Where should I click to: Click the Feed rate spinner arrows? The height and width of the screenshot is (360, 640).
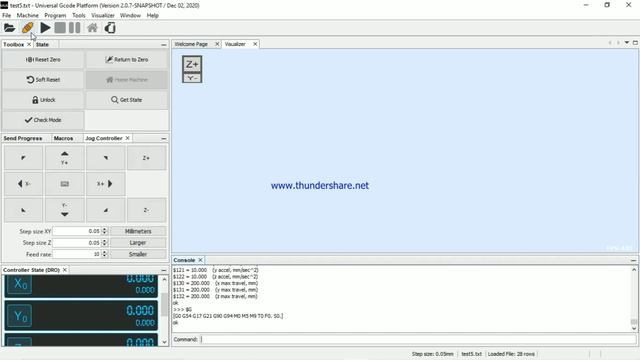point(104,254)
